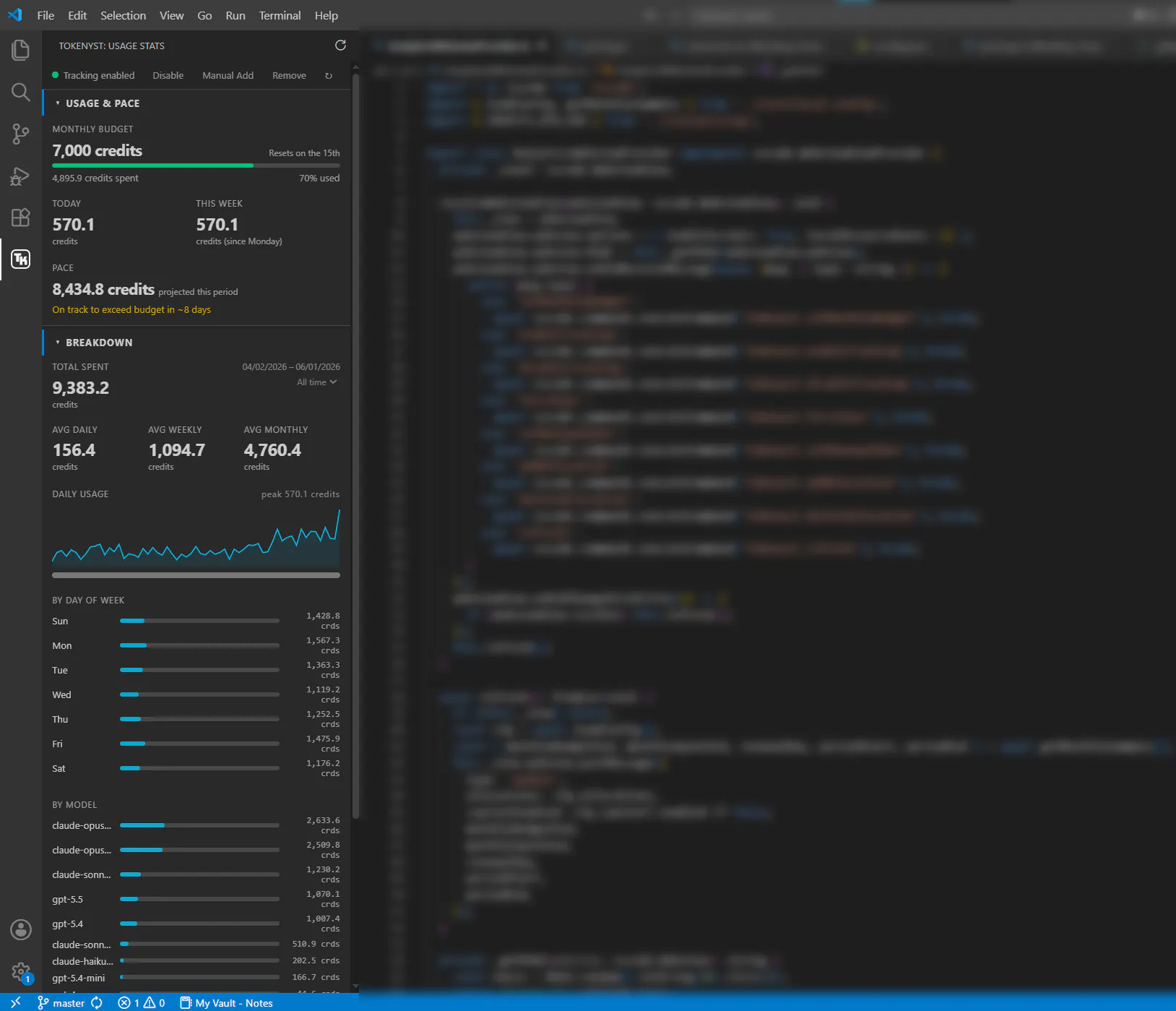This screenshot has height=1011, width=1176.
Task: Open the Selection menu
Action: click(123, 15)
